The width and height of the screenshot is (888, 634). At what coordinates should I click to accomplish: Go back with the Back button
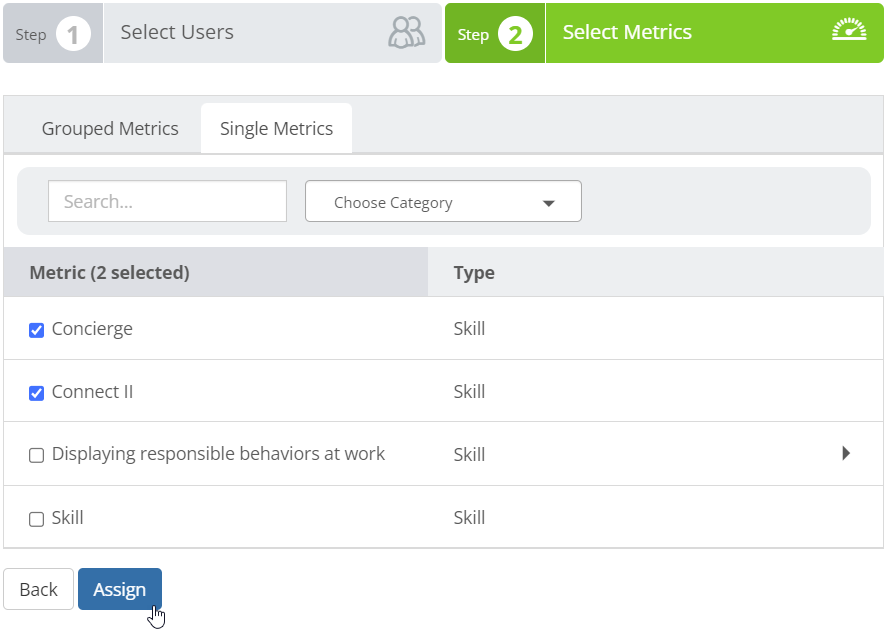39,589
